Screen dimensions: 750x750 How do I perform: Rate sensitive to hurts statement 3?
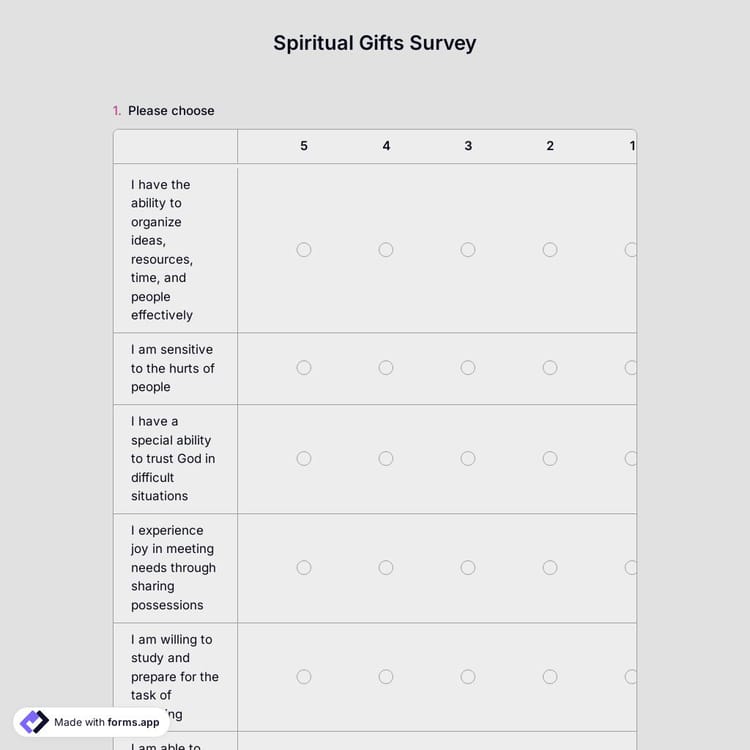tap(468, 368)
